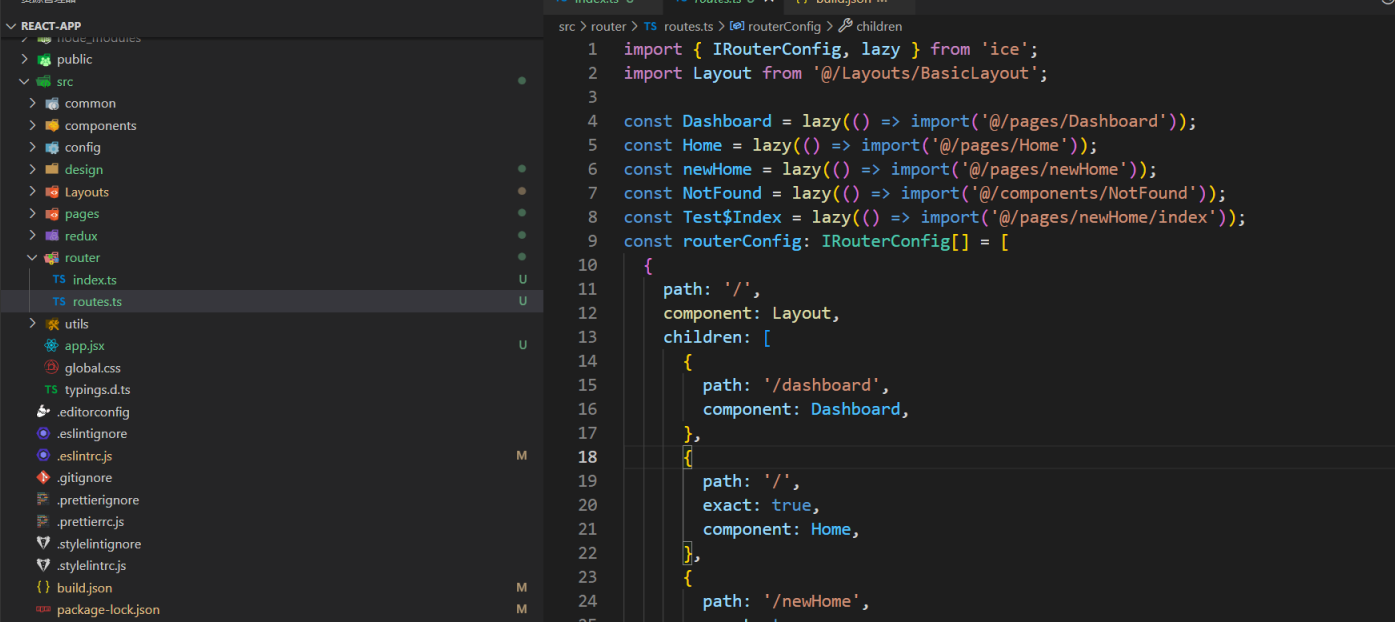This screenshot has height=622, width=1395.
Task: Click the wrench icon before children breadcrumb
Action: pos(845,27)
